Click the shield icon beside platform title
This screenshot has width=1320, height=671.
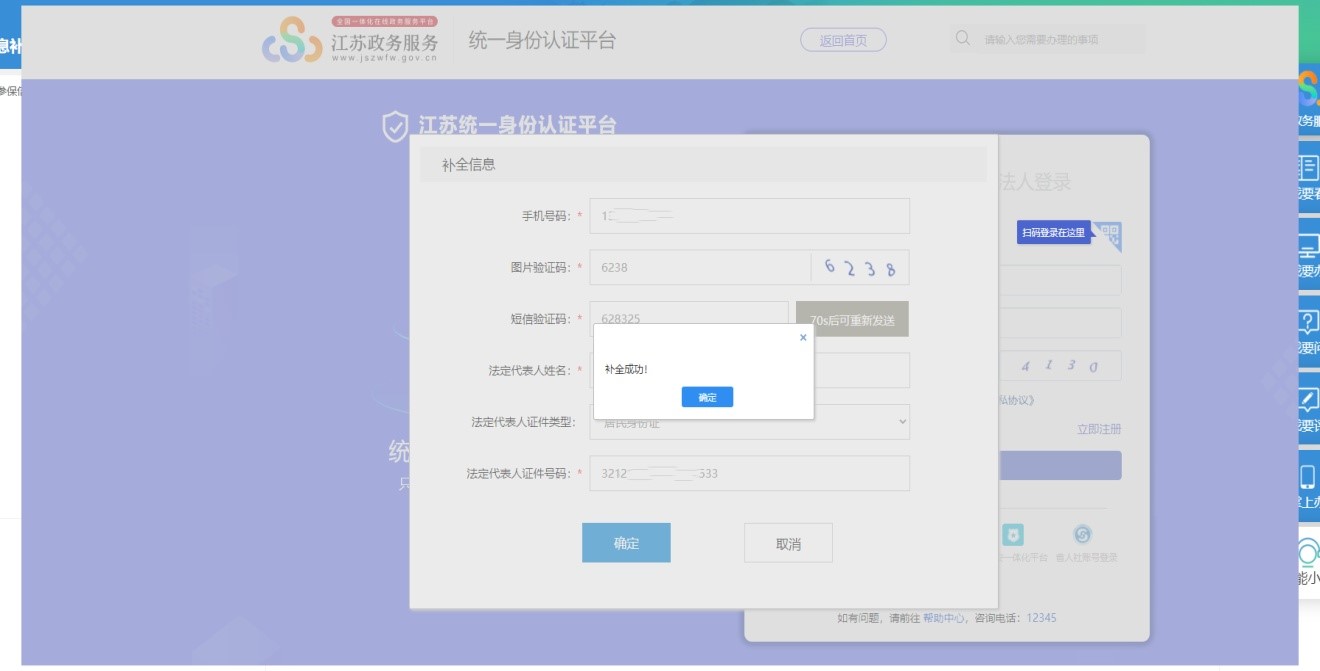tap(396, 126)
